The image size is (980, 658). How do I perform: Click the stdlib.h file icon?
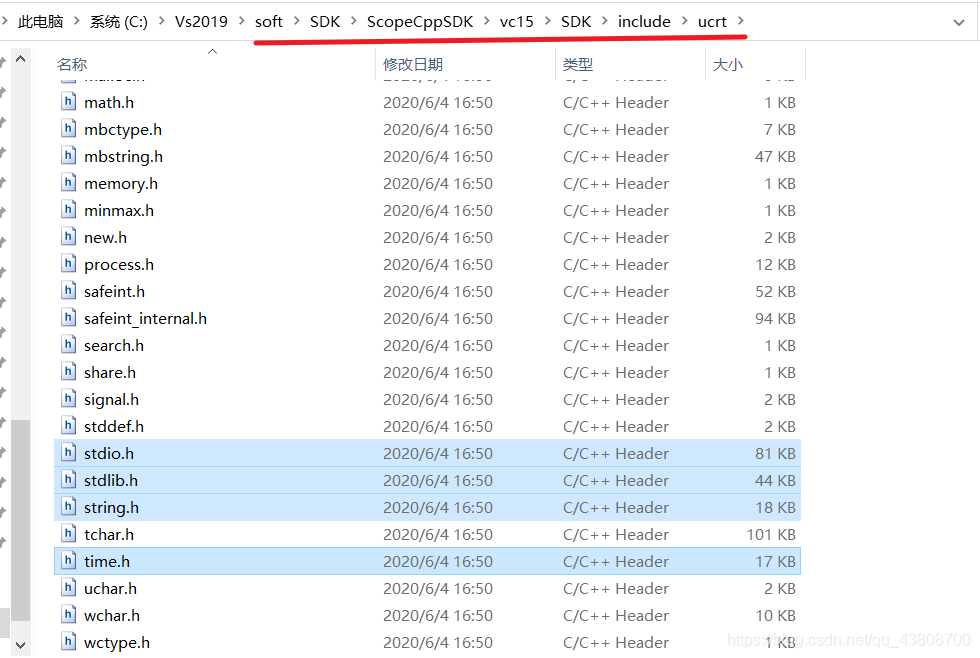point(69,480)
